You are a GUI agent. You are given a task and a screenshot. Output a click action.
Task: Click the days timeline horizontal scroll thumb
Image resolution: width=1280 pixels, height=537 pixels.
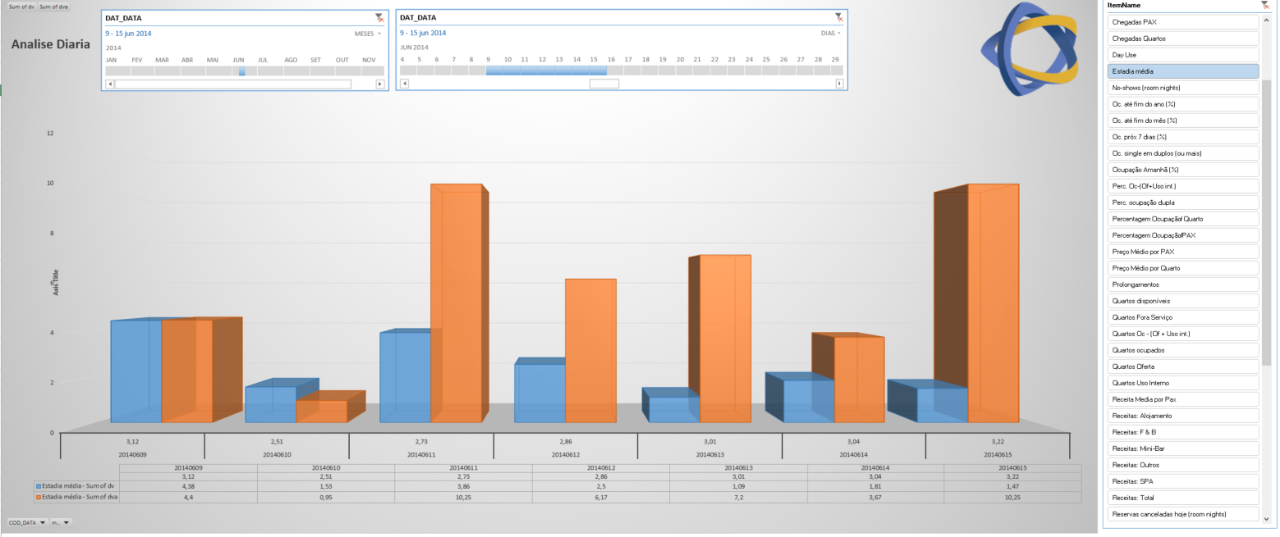[x=604, y=84]
